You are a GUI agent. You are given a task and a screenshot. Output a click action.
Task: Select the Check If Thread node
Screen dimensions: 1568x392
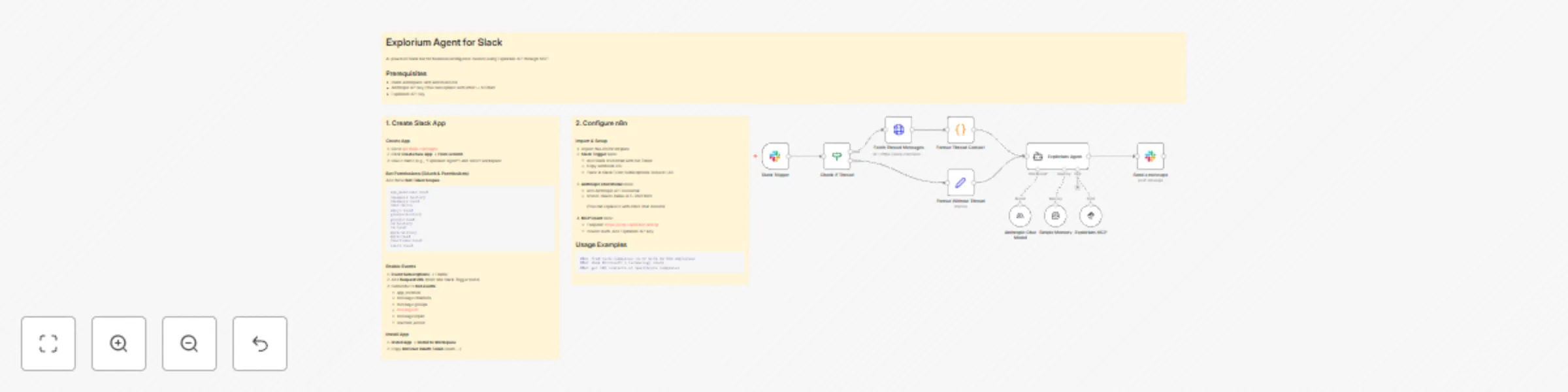[x=837, y=156]
